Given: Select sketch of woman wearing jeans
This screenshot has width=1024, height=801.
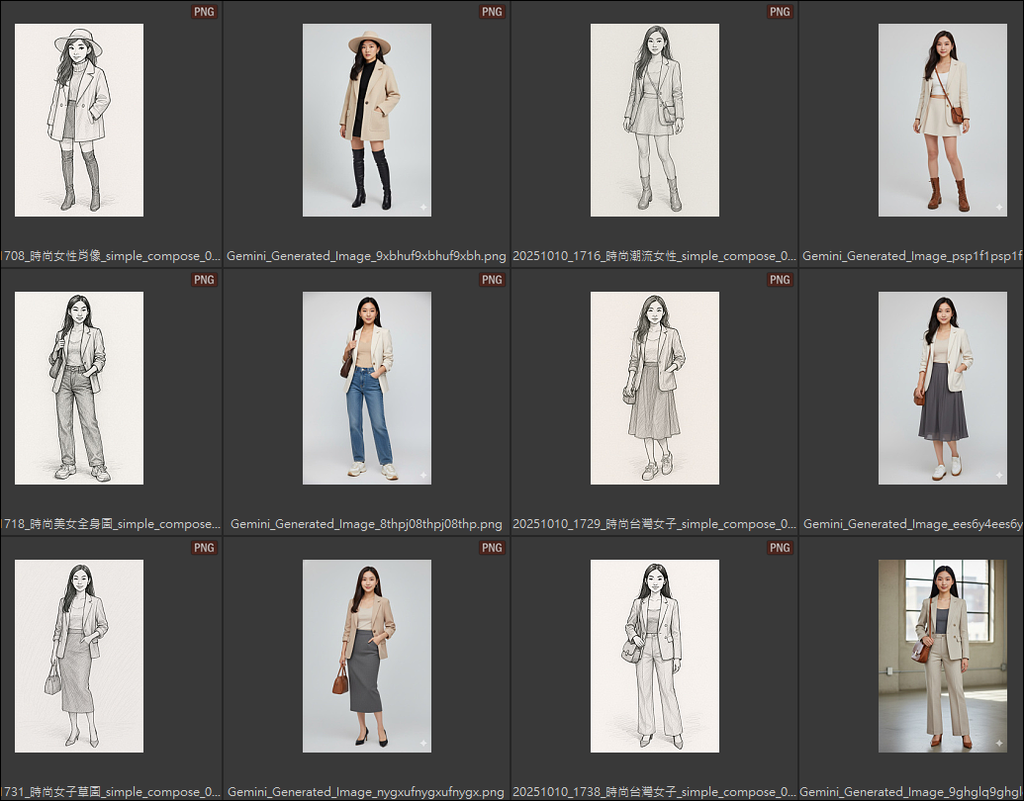Looking at the screenshot, I should point(79,388).
